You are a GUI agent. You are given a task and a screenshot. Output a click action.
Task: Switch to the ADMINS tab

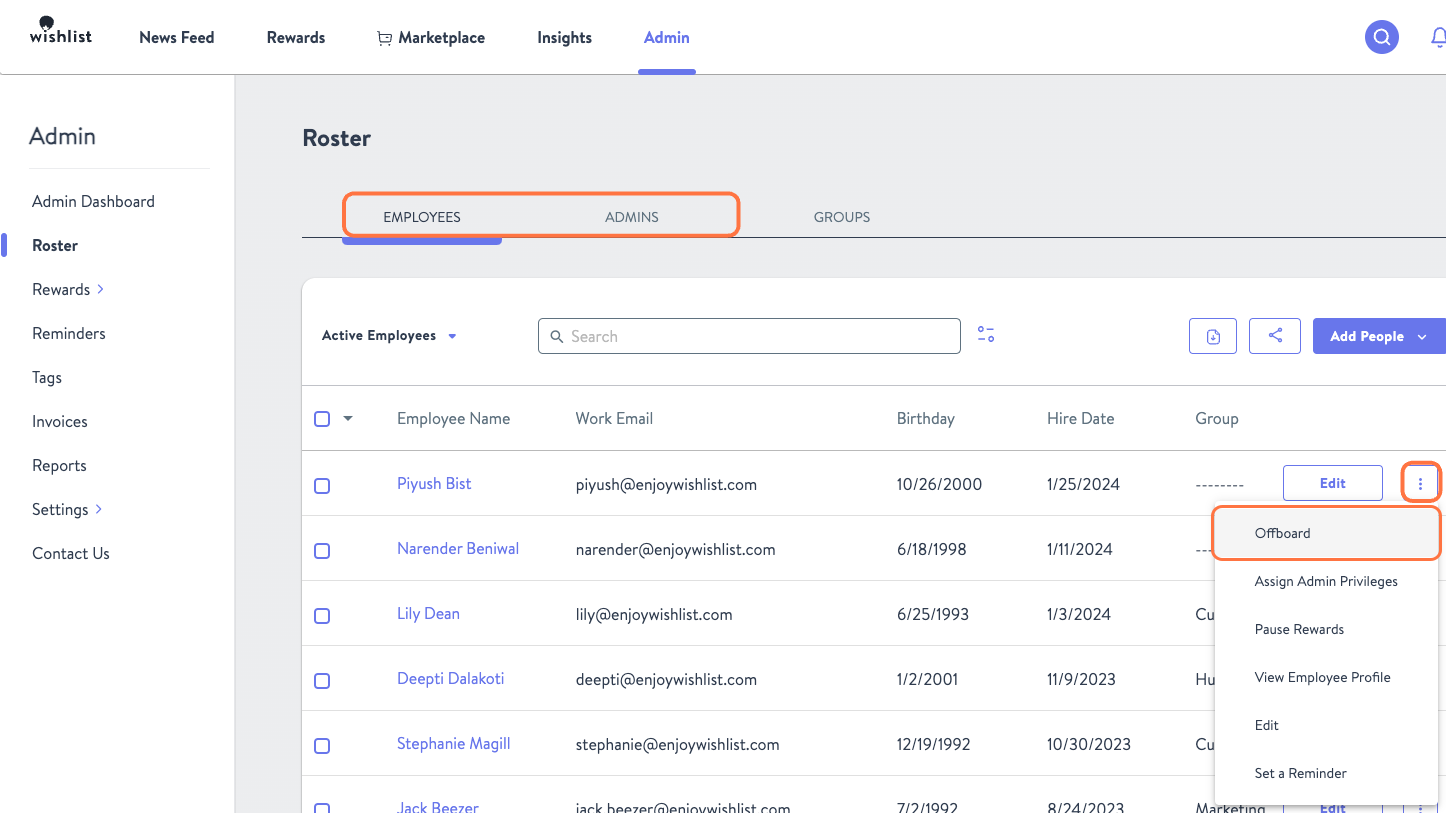(632, 217)
